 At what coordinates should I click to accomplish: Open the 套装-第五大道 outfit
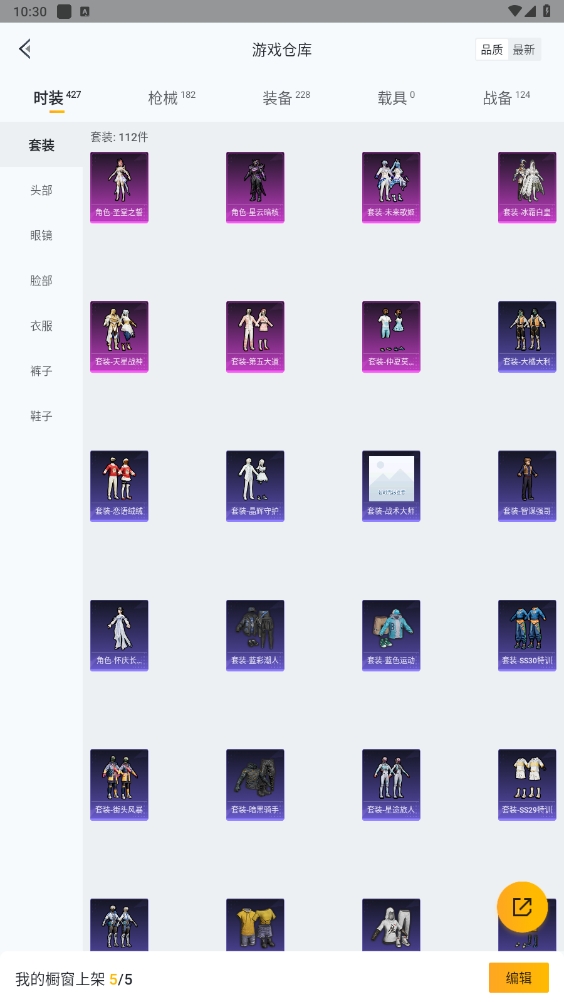pos(255,337)
